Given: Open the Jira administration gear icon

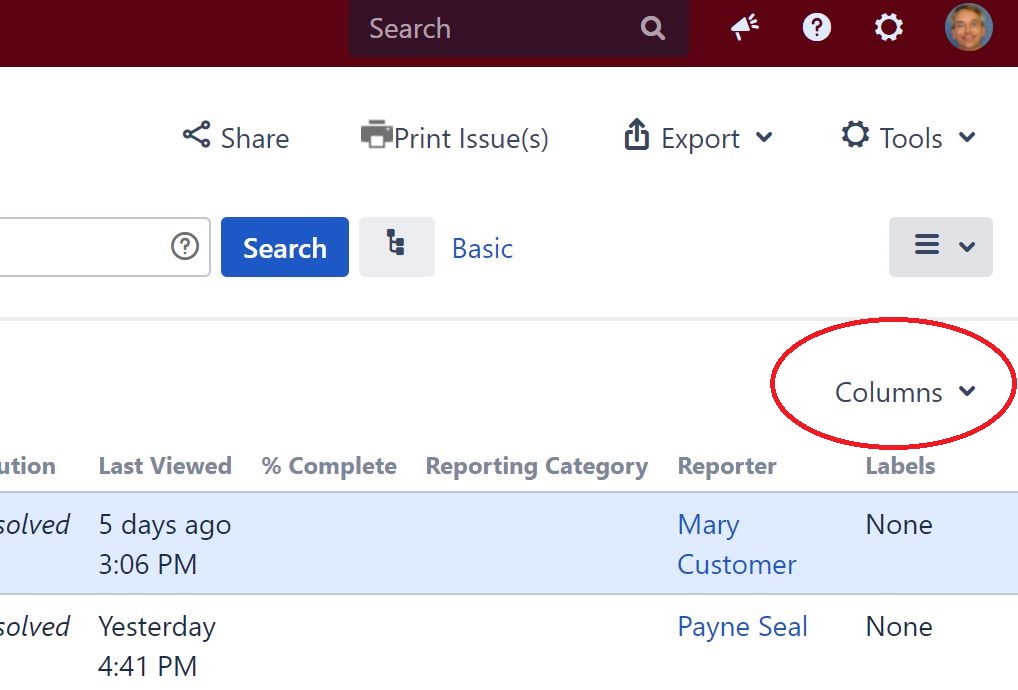Looking at the screenshot, I should (888, 27).
